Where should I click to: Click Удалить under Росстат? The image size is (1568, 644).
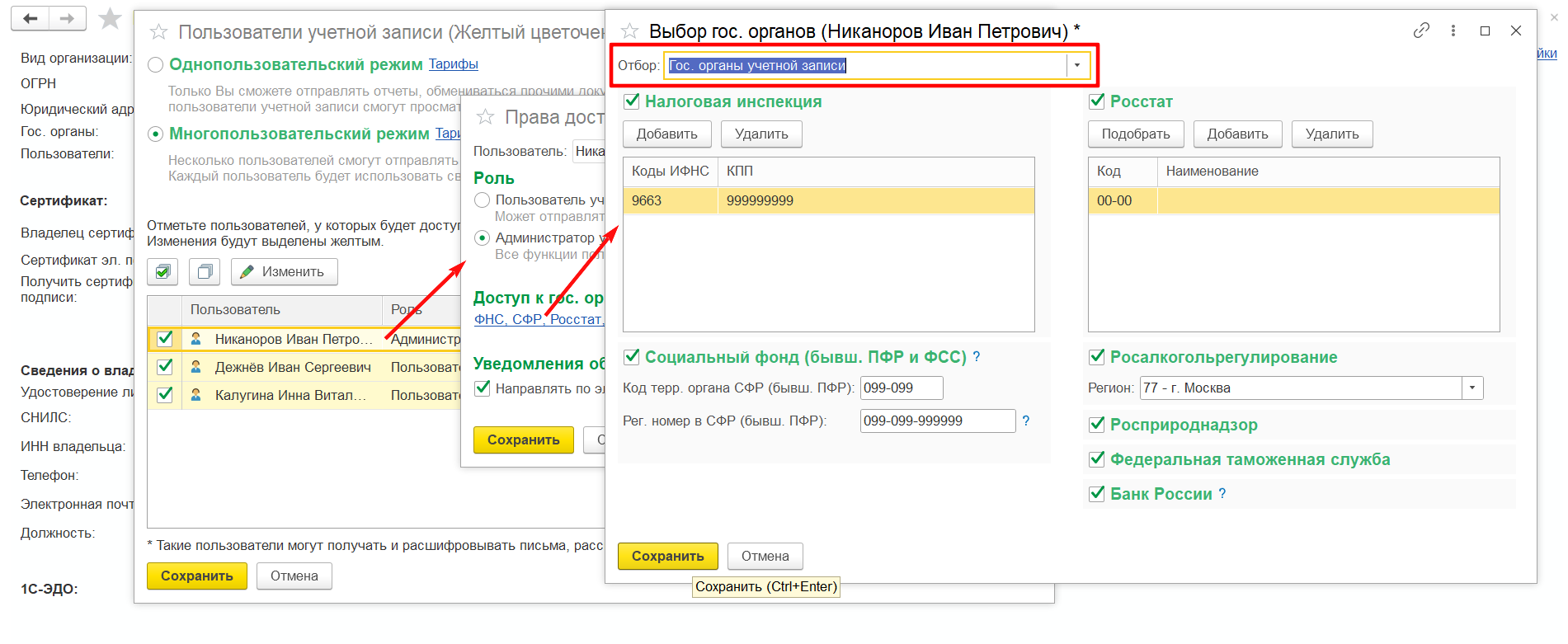[1332, 134]
